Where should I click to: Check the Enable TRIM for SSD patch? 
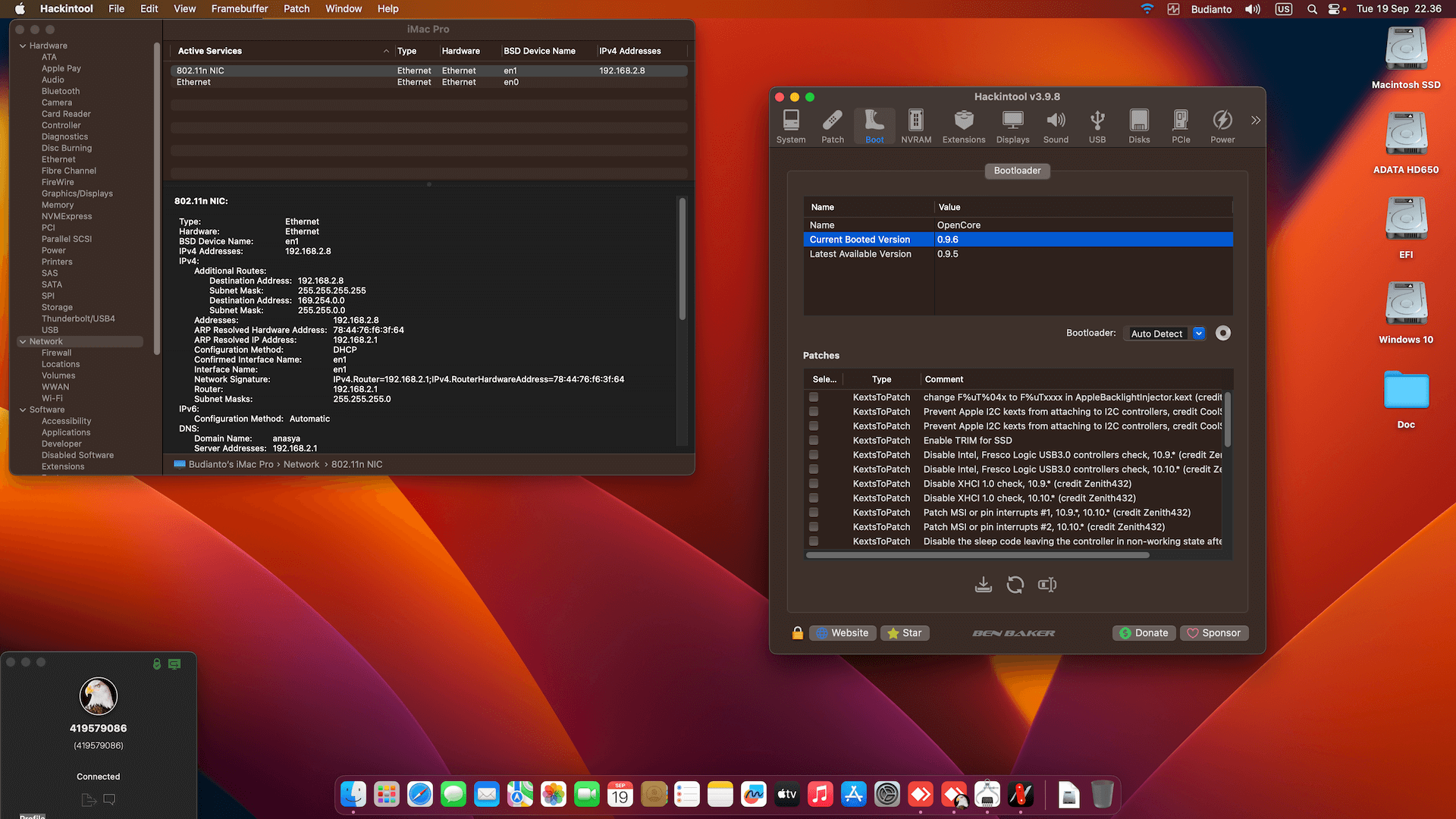point(813,441)
